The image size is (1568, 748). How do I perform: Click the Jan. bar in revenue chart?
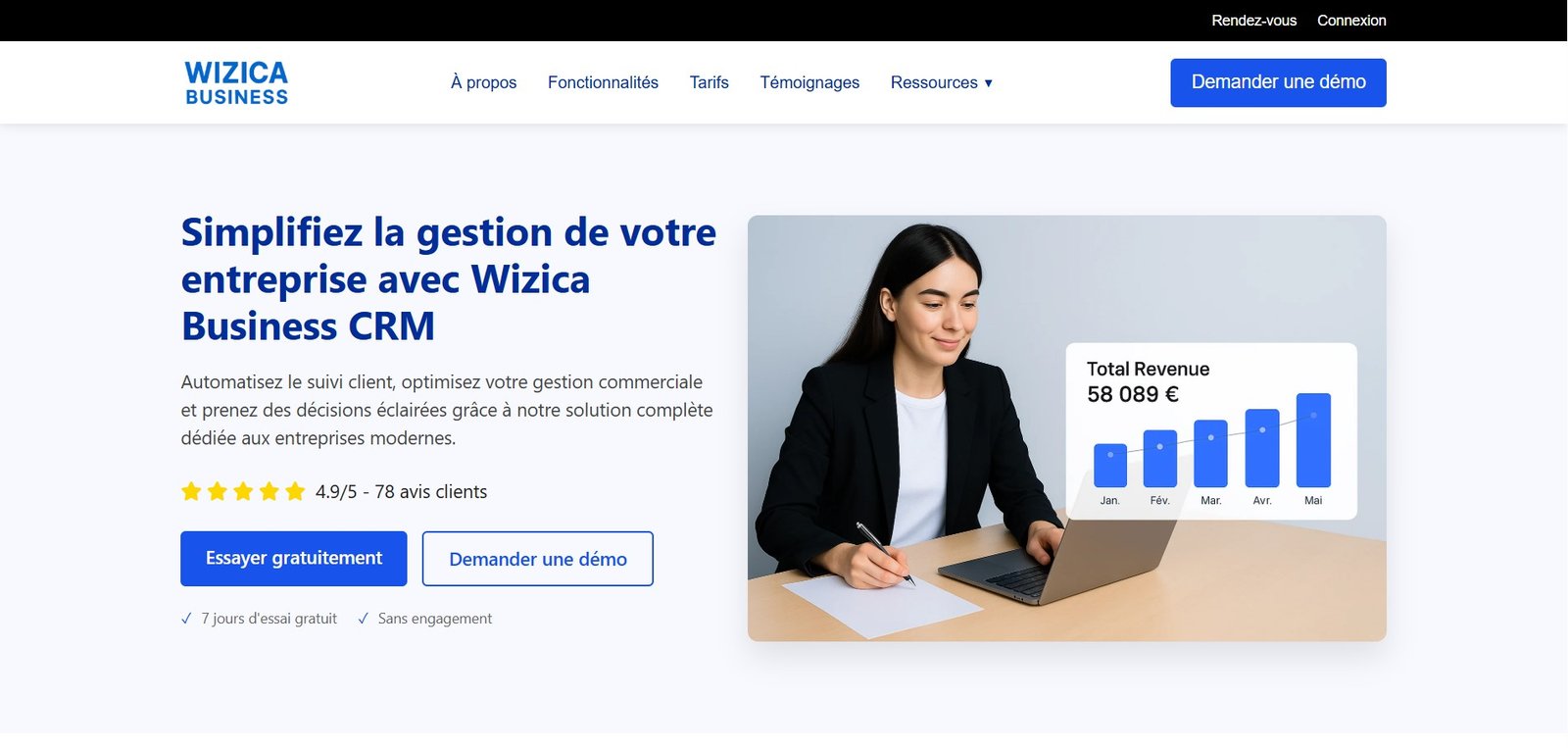[x=1110, y=465]
